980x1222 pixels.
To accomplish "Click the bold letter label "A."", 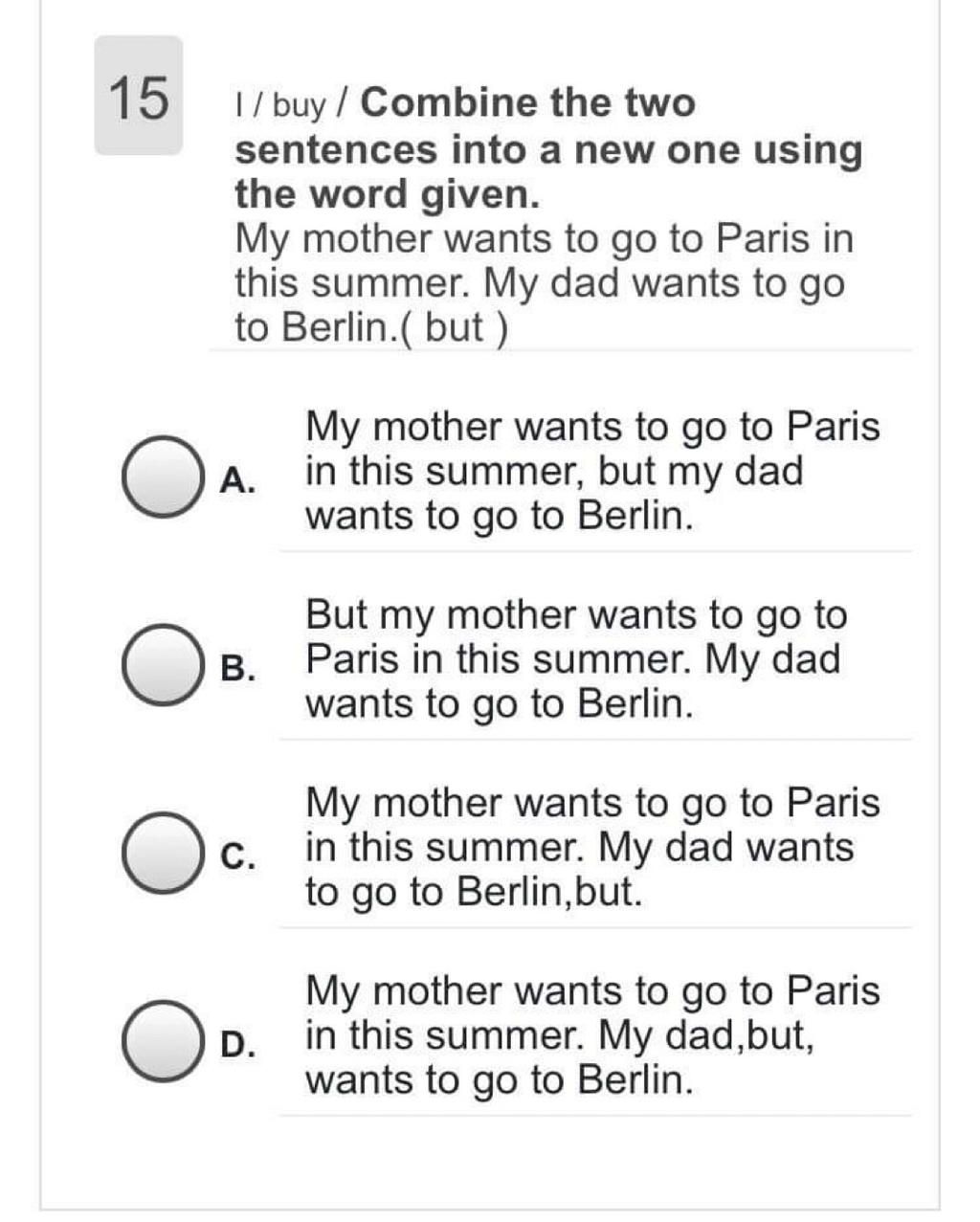I will point(237,479).
